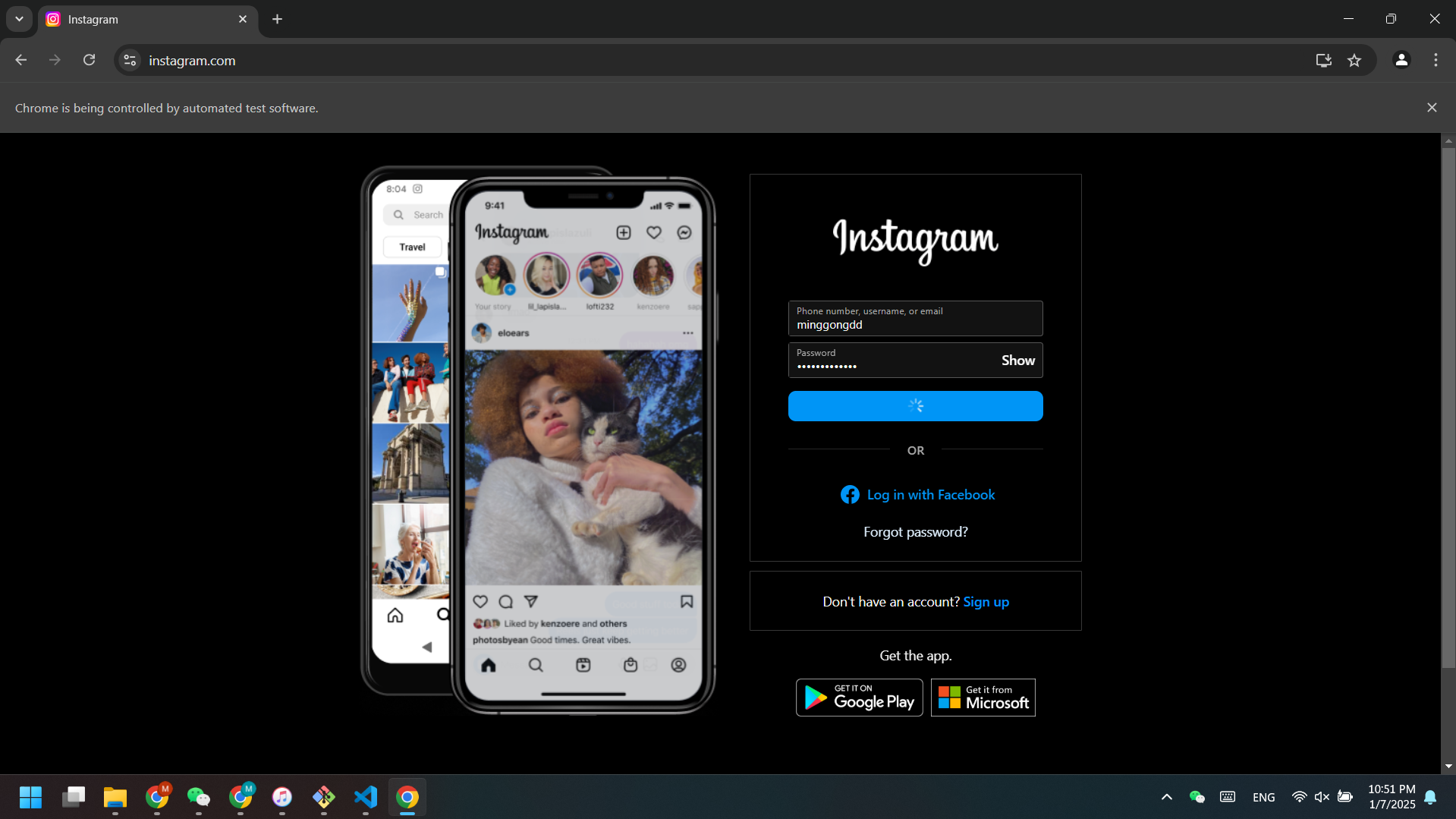Reload the Instagram page

pos(89,60)
